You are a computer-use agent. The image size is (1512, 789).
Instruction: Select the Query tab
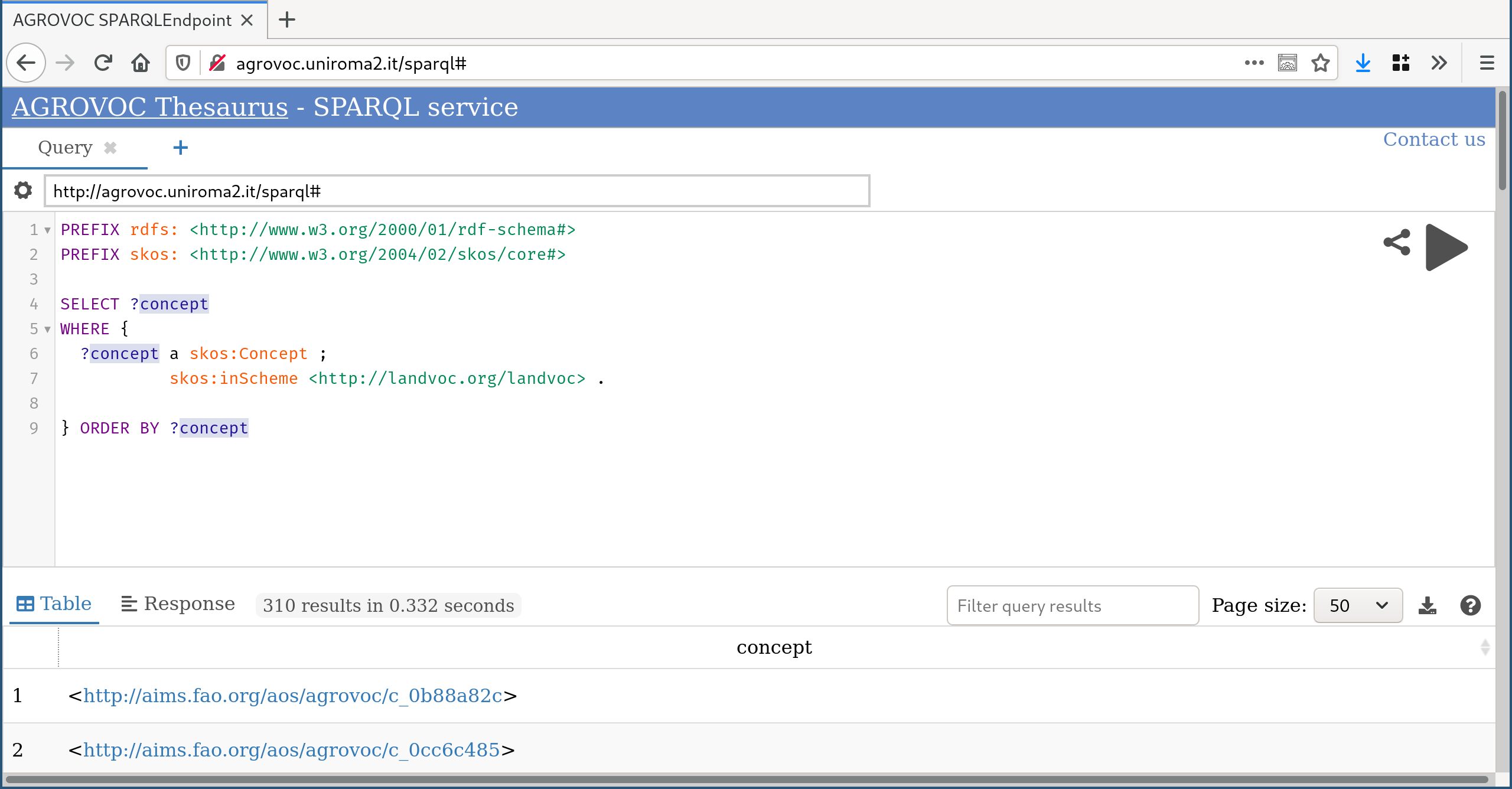click(x=65, y=147)
